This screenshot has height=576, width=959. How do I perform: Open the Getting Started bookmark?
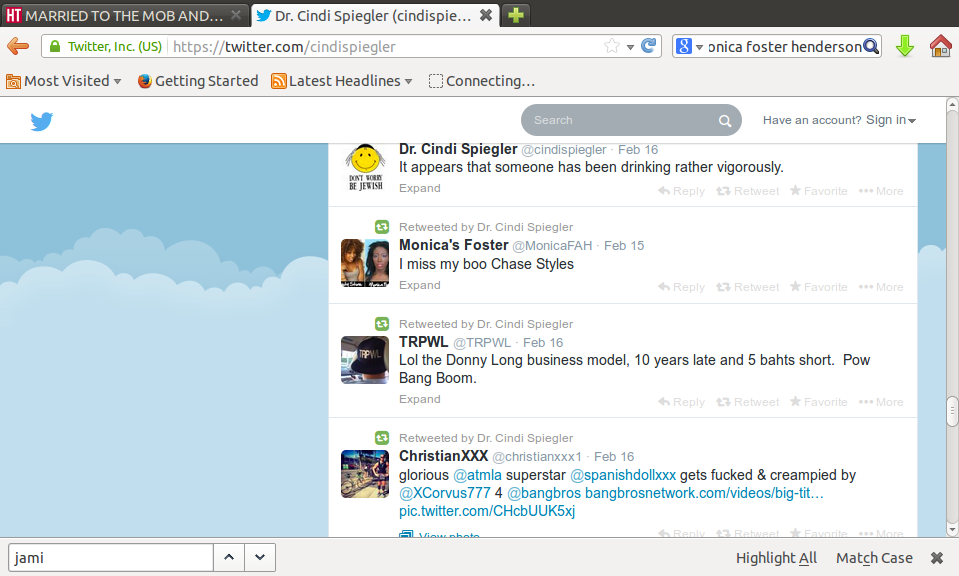coord(198,81)
